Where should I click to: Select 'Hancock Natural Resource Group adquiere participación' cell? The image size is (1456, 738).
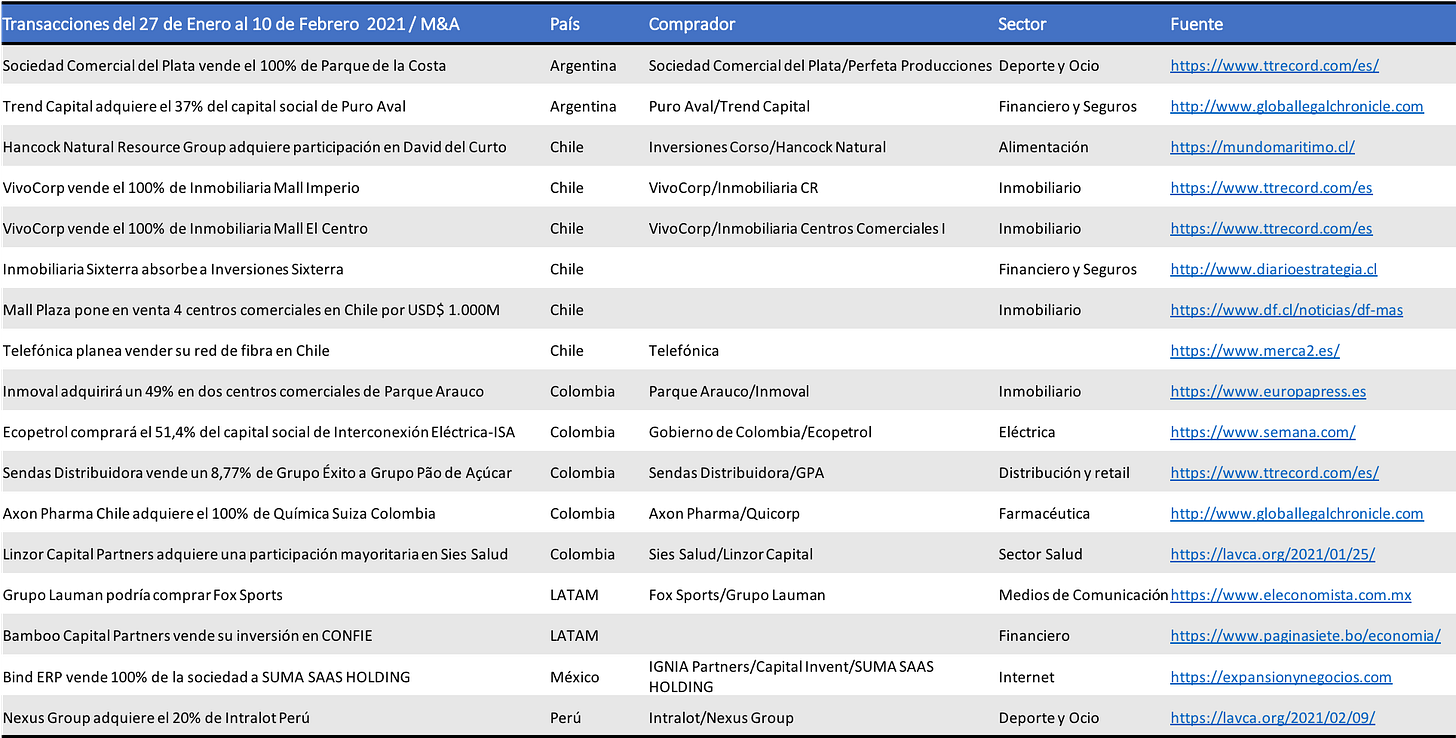coord(255,147)
